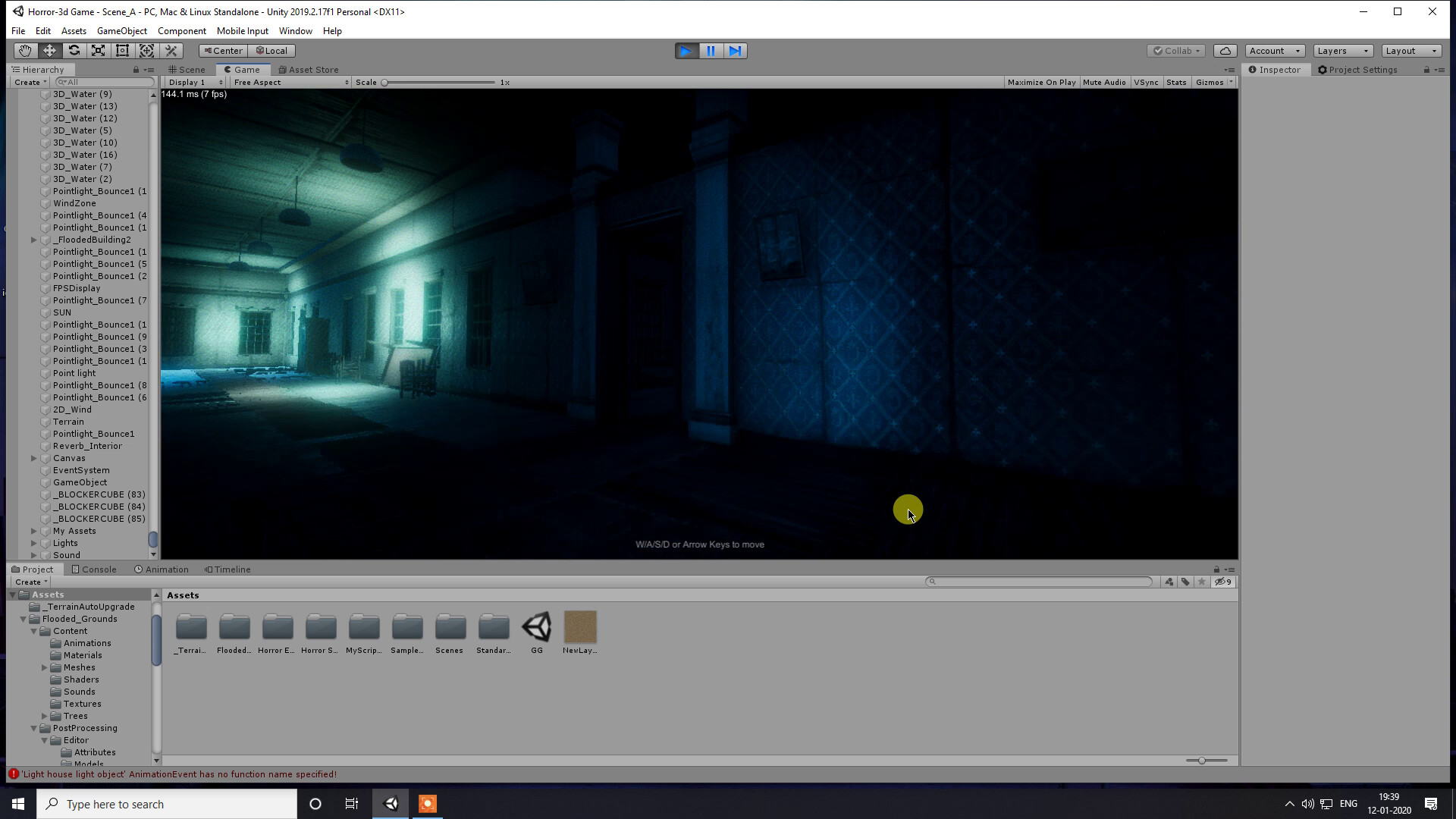Viewport: 1456px width, 819px height.
Task: Select the Rotate tool
Action: pos(74,51)
